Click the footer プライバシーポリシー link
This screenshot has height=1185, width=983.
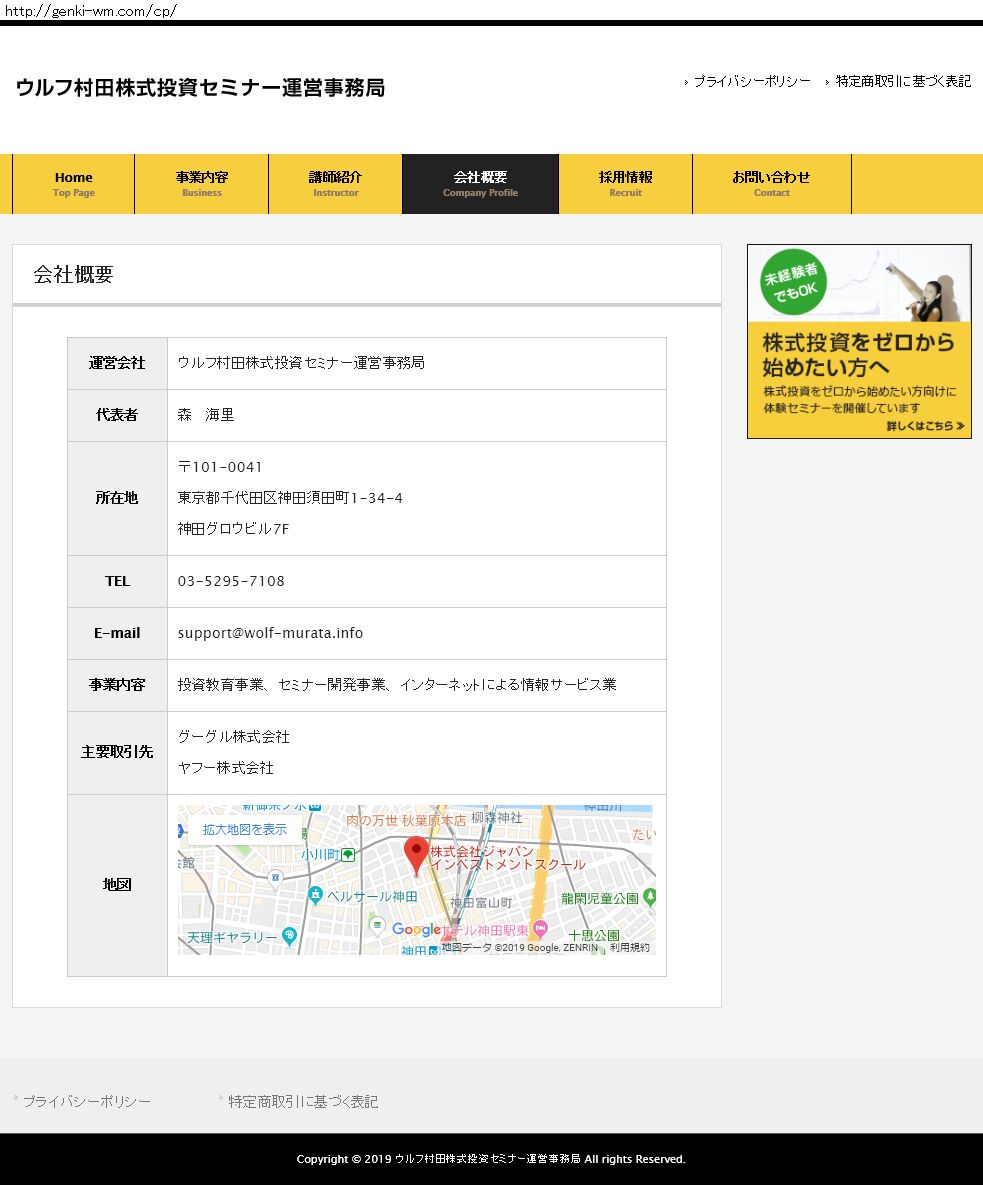click(87, 1101)
